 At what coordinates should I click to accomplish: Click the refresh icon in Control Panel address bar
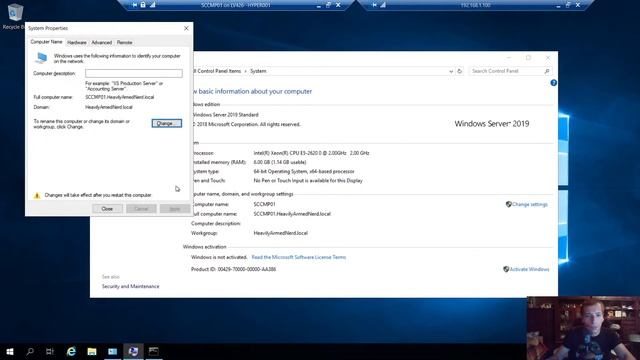[460, 71]
